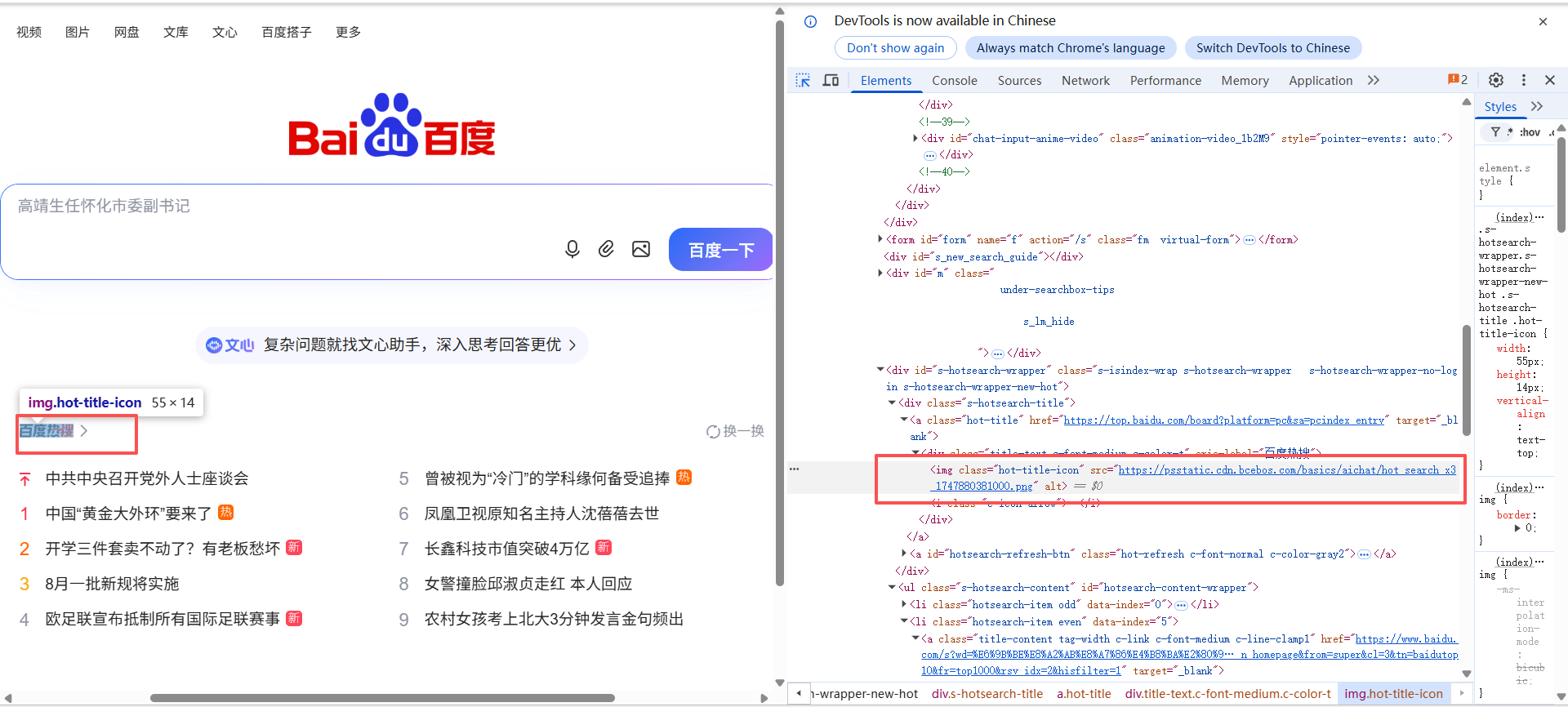Select a.hot-title in the breadcrumb bar
Viewport: 1568px width, 707px height.
click(1084, 694)
